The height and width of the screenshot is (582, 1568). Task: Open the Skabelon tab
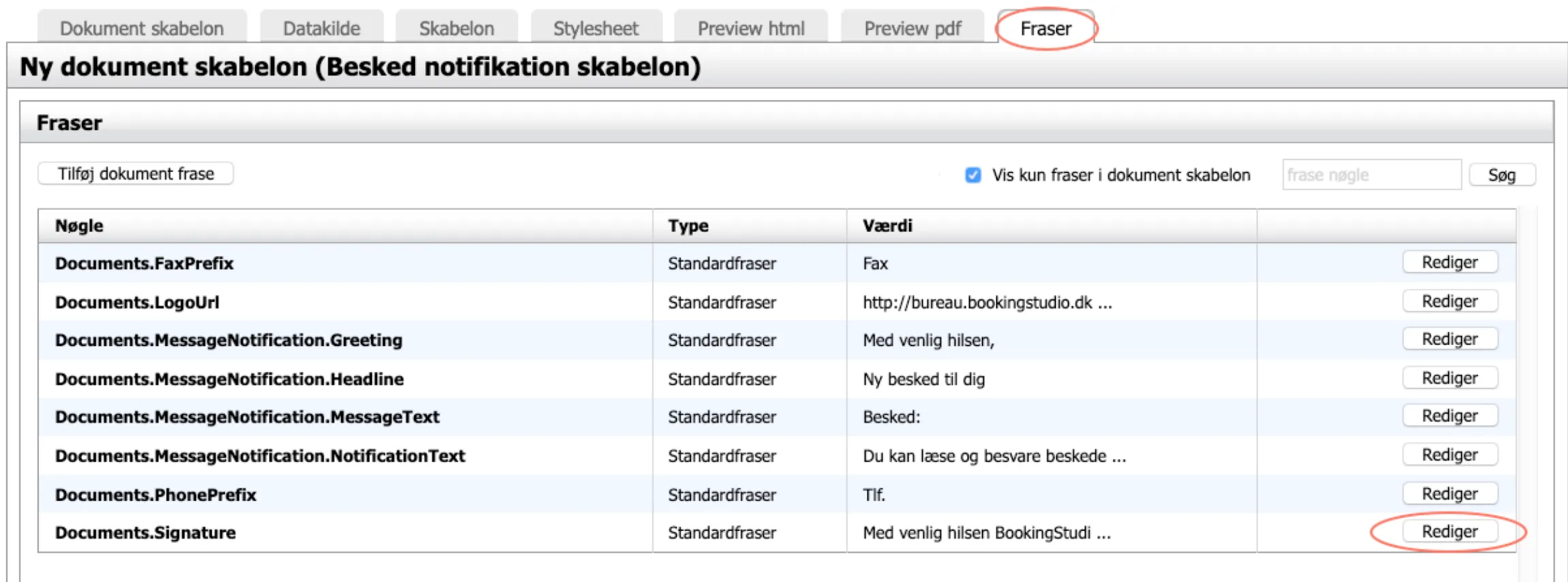[456, 28]
